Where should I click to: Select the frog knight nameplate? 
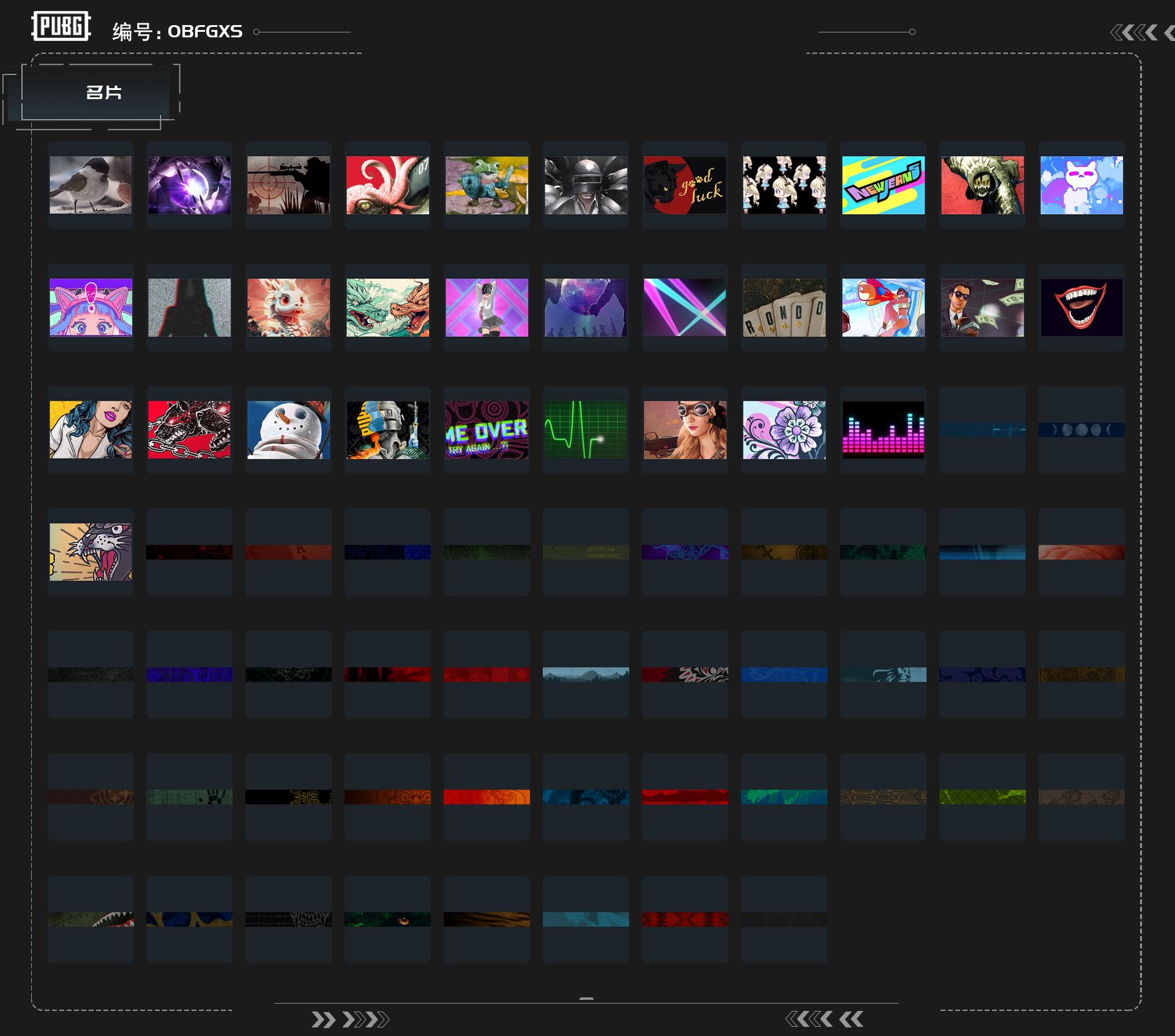pyautogui.click(x=487, y=185)
